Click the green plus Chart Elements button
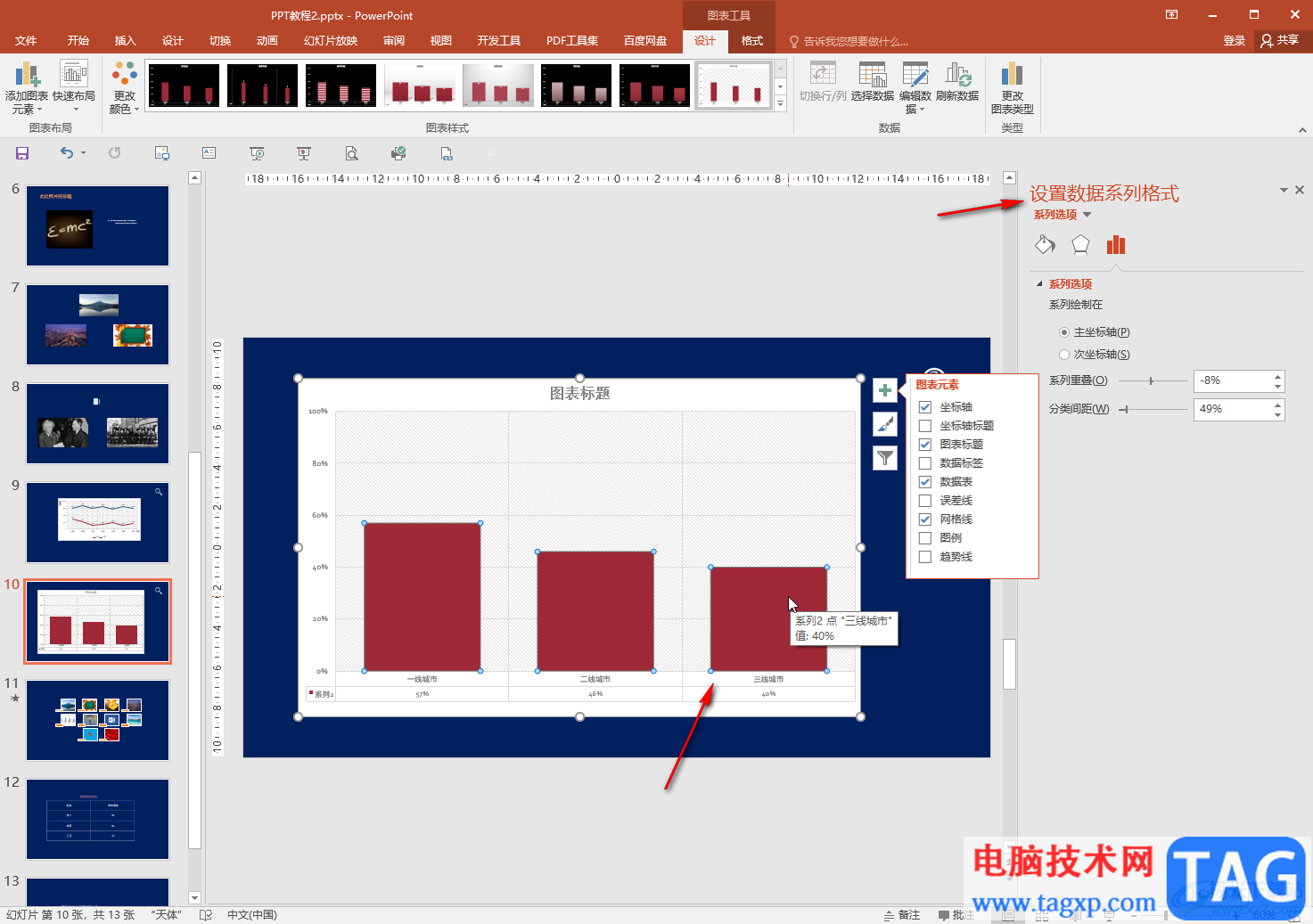This screenshot has width=1313, height=924. click(x=885, y=390)
